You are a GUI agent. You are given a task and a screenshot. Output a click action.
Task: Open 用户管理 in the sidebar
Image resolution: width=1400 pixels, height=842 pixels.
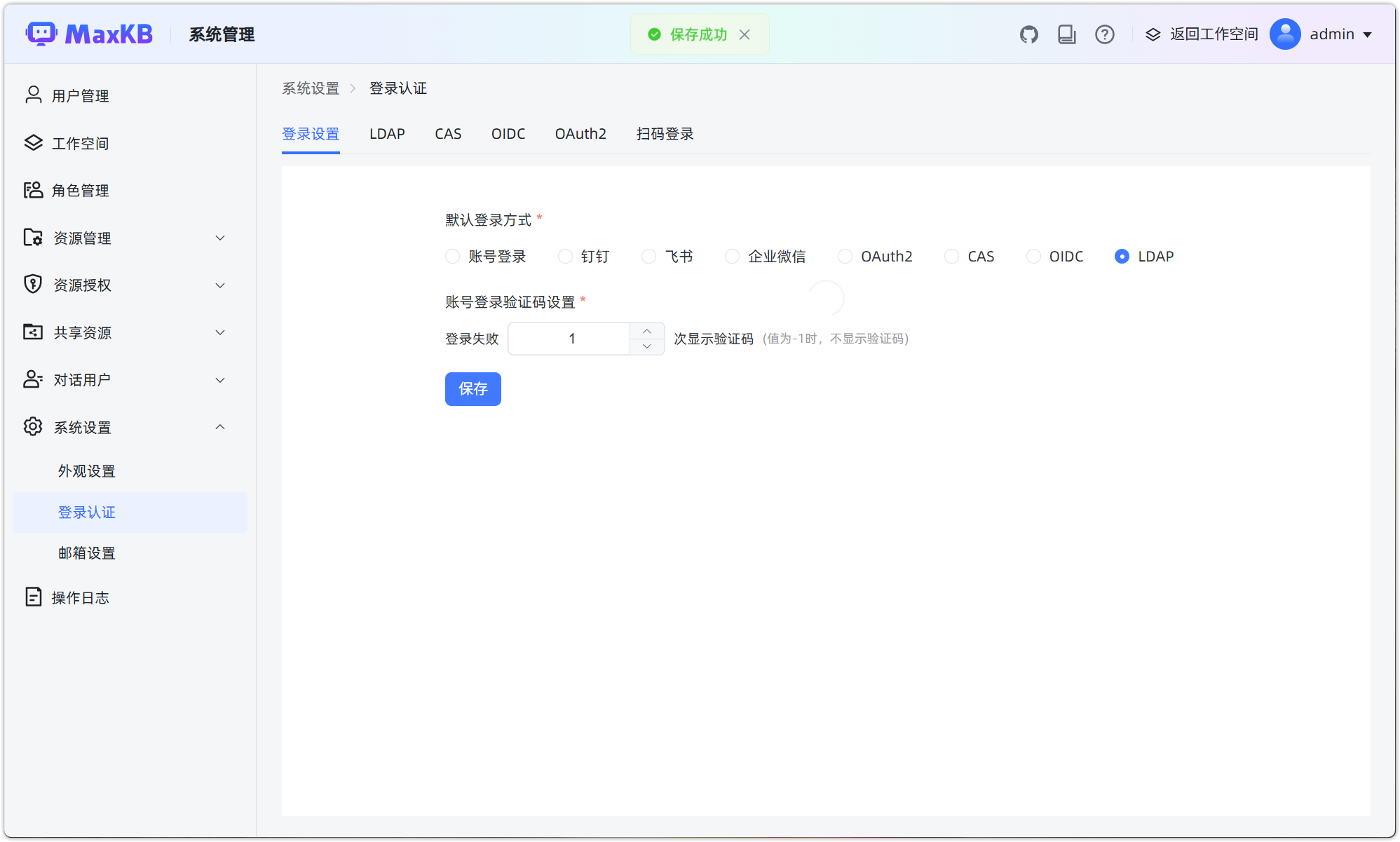point(79,95)
